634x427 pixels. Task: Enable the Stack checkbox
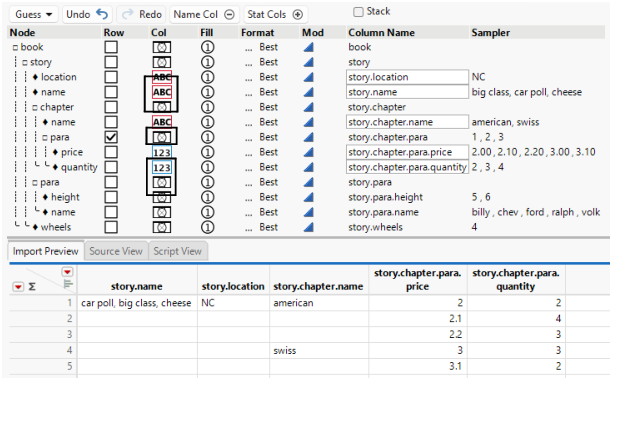[x=358, y=12]
